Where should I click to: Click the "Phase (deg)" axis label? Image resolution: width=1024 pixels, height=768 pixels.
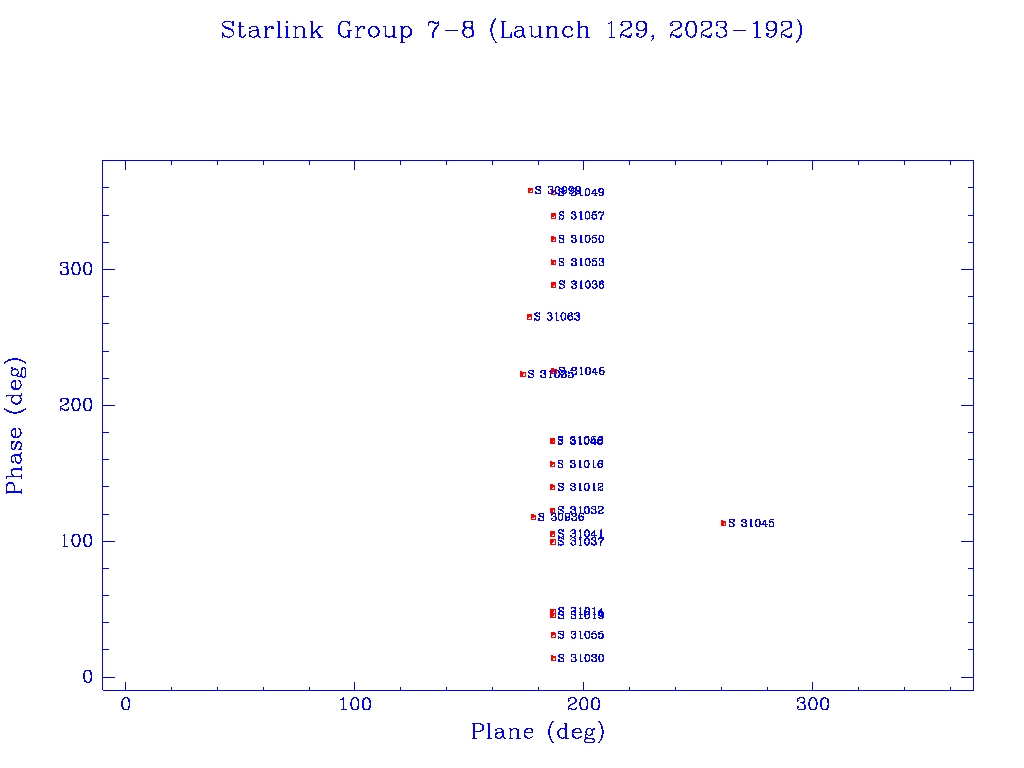point(15,426)
